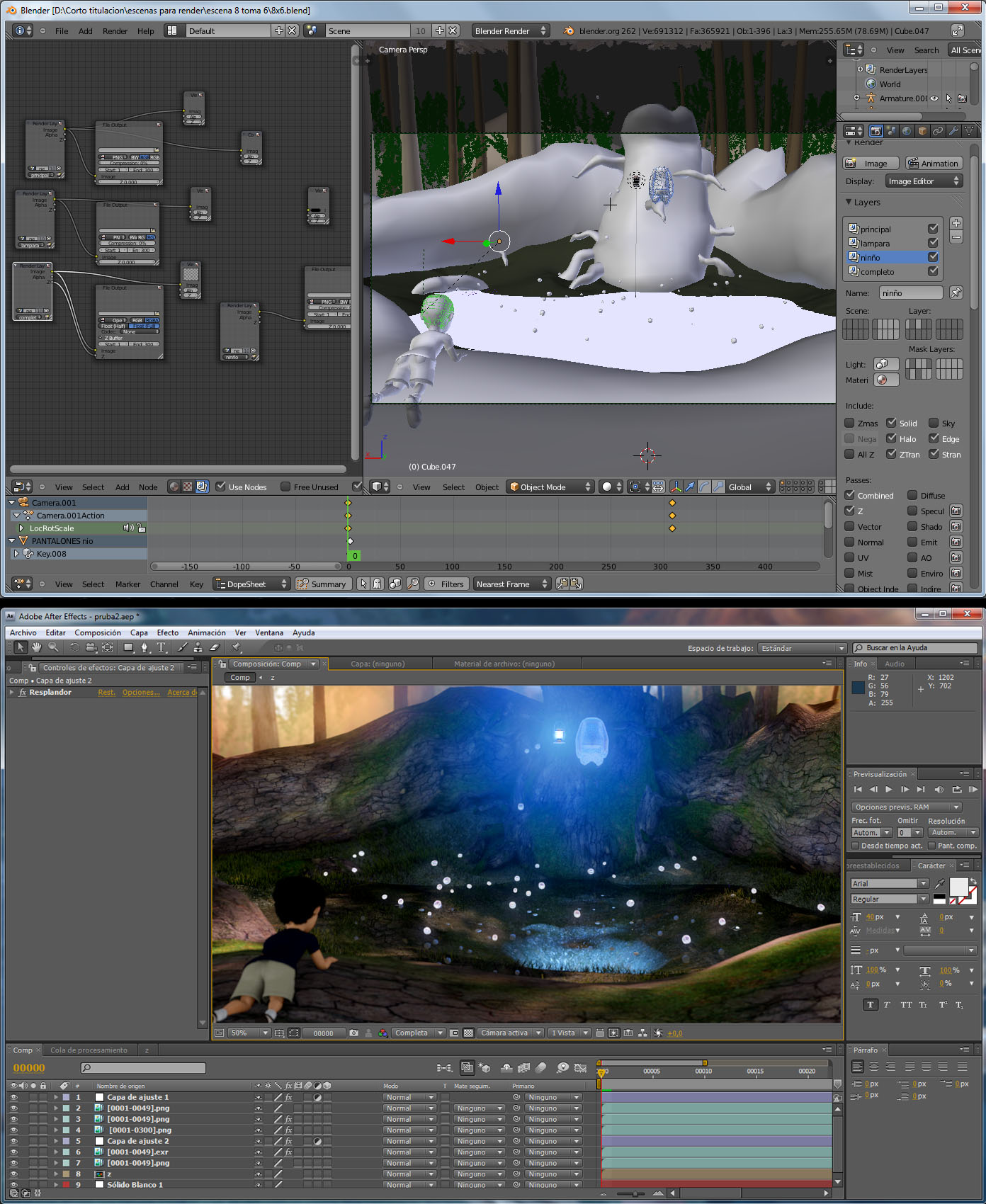The height and width of the screenshot is (1204, 986).
Task: Click the Animation render button
Action: (934, 164)
